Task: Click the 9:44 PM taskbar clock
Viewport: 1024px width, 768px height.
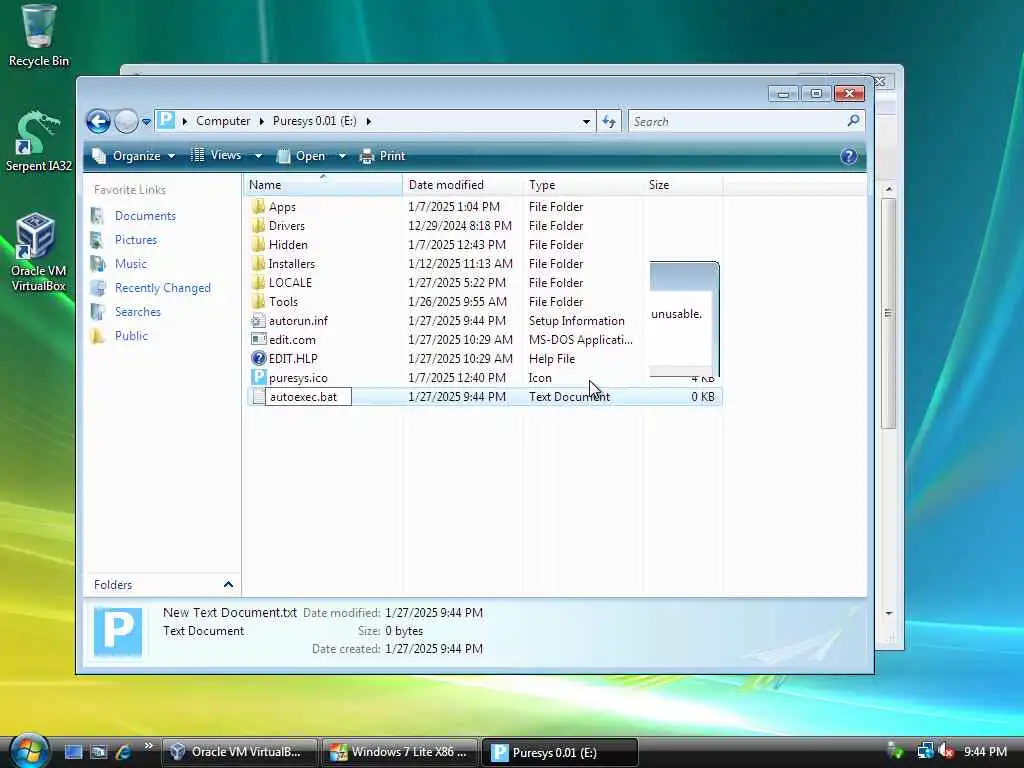Action: 985,752
